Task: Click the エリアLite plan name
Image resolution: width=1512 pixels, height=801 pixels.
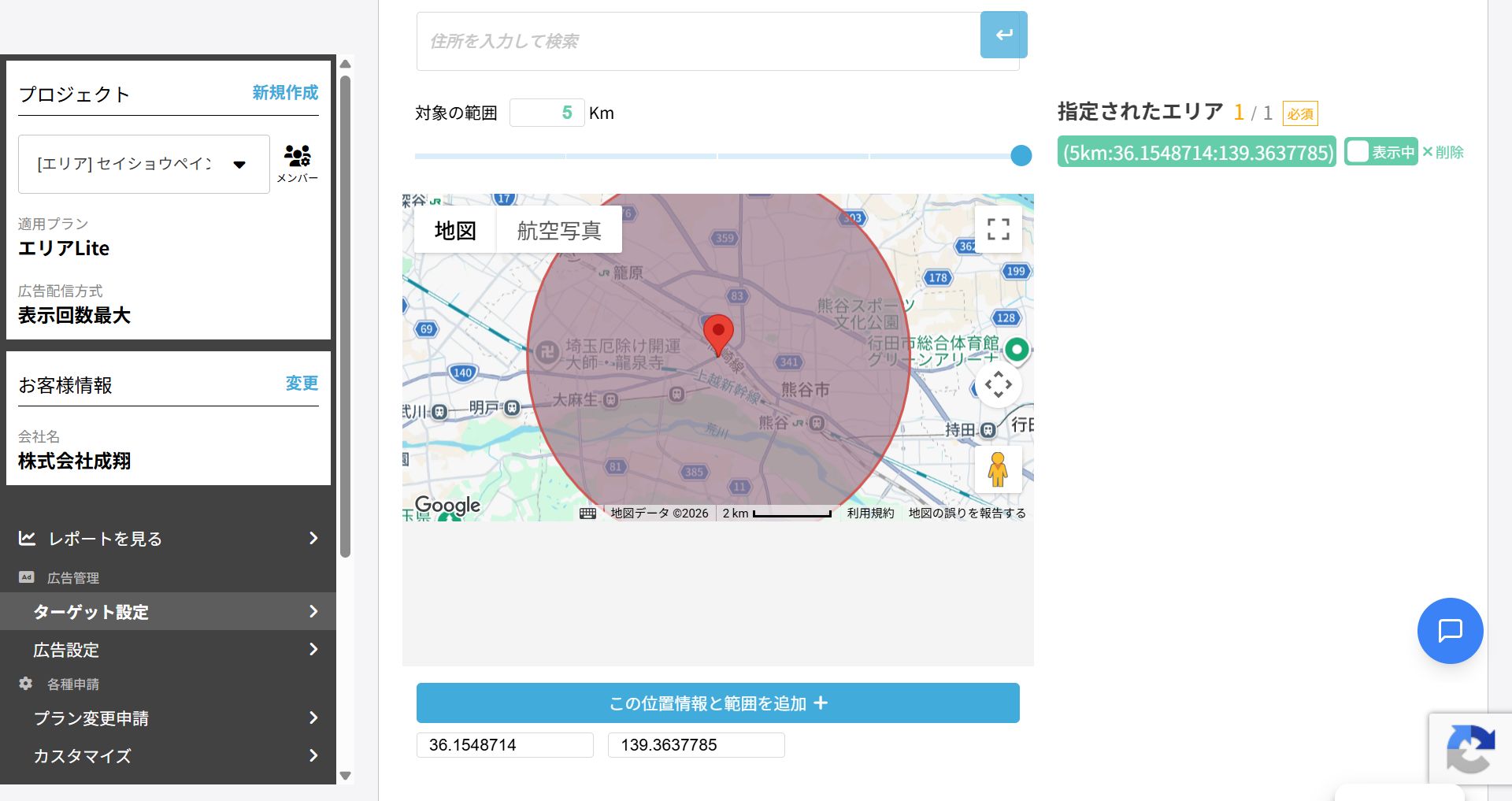Action: (64, 249)
